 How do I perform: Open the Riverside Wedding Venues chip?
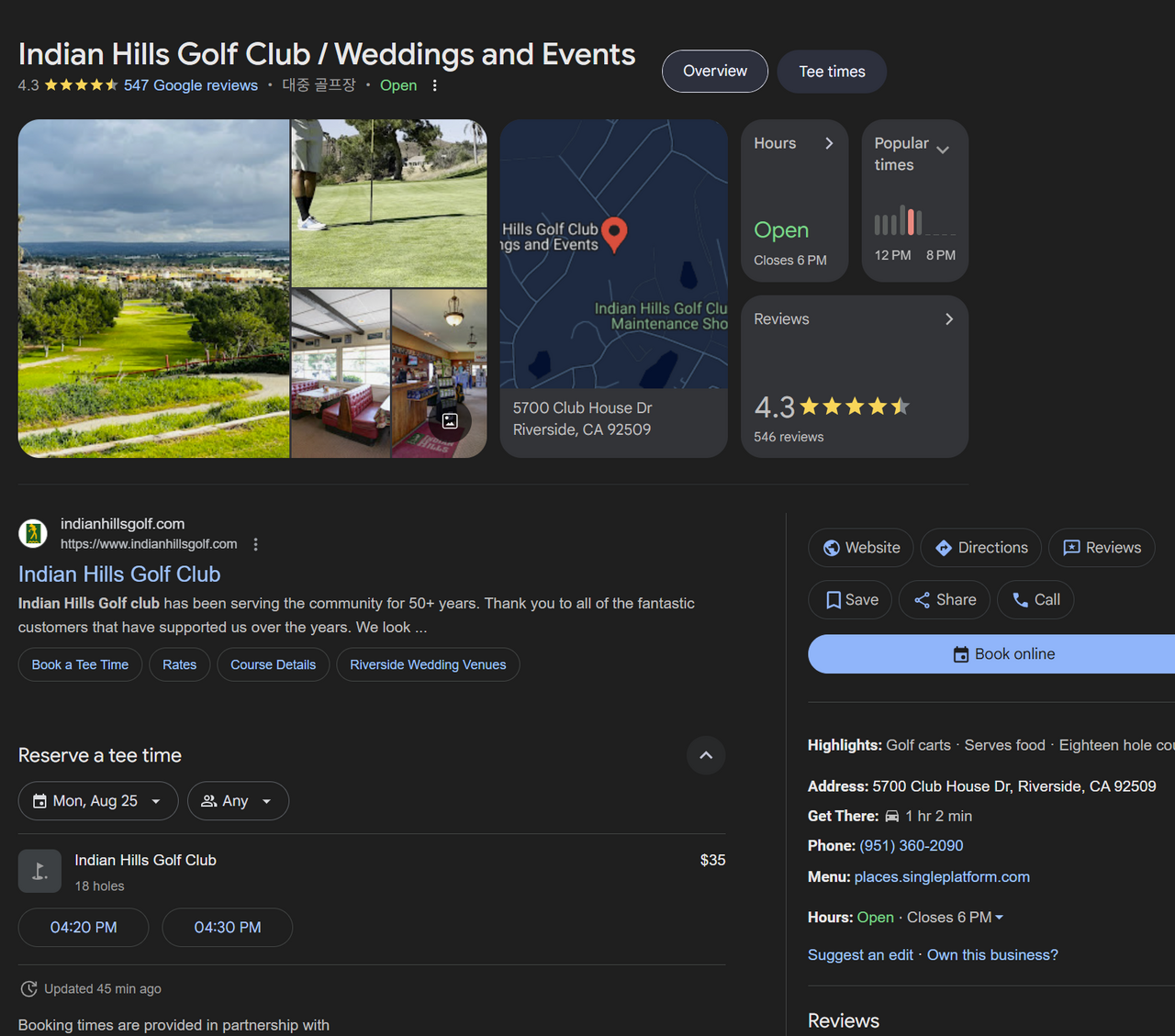coord(428,665)
